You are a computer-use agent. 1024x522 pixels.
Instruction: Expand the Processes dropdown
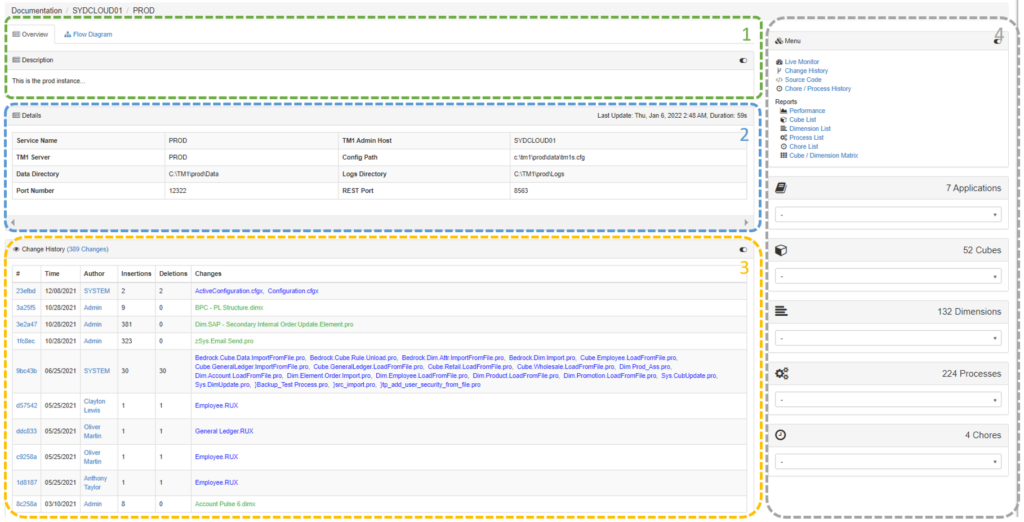coord(888,400)
